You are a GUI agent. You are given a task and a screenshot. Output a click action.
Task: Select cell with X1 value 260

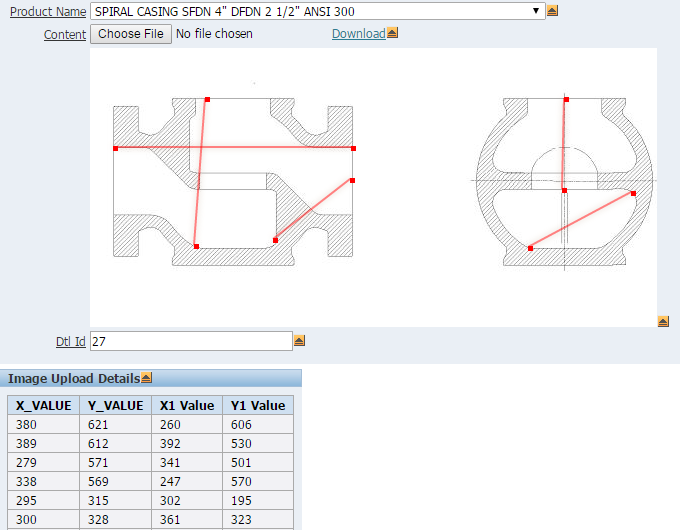click(187, 425)
